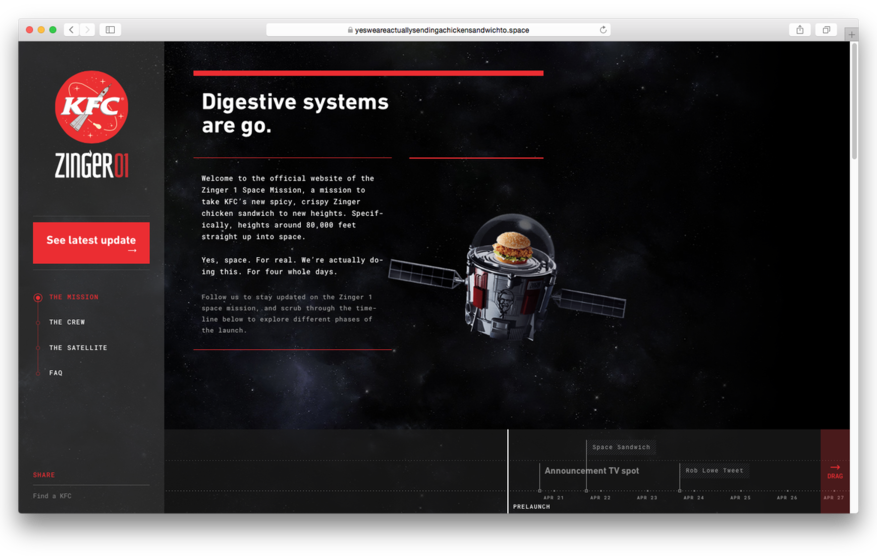Reload page using refresh icon in address bar
Screen dimensions: 877x560
pos(603,30)
